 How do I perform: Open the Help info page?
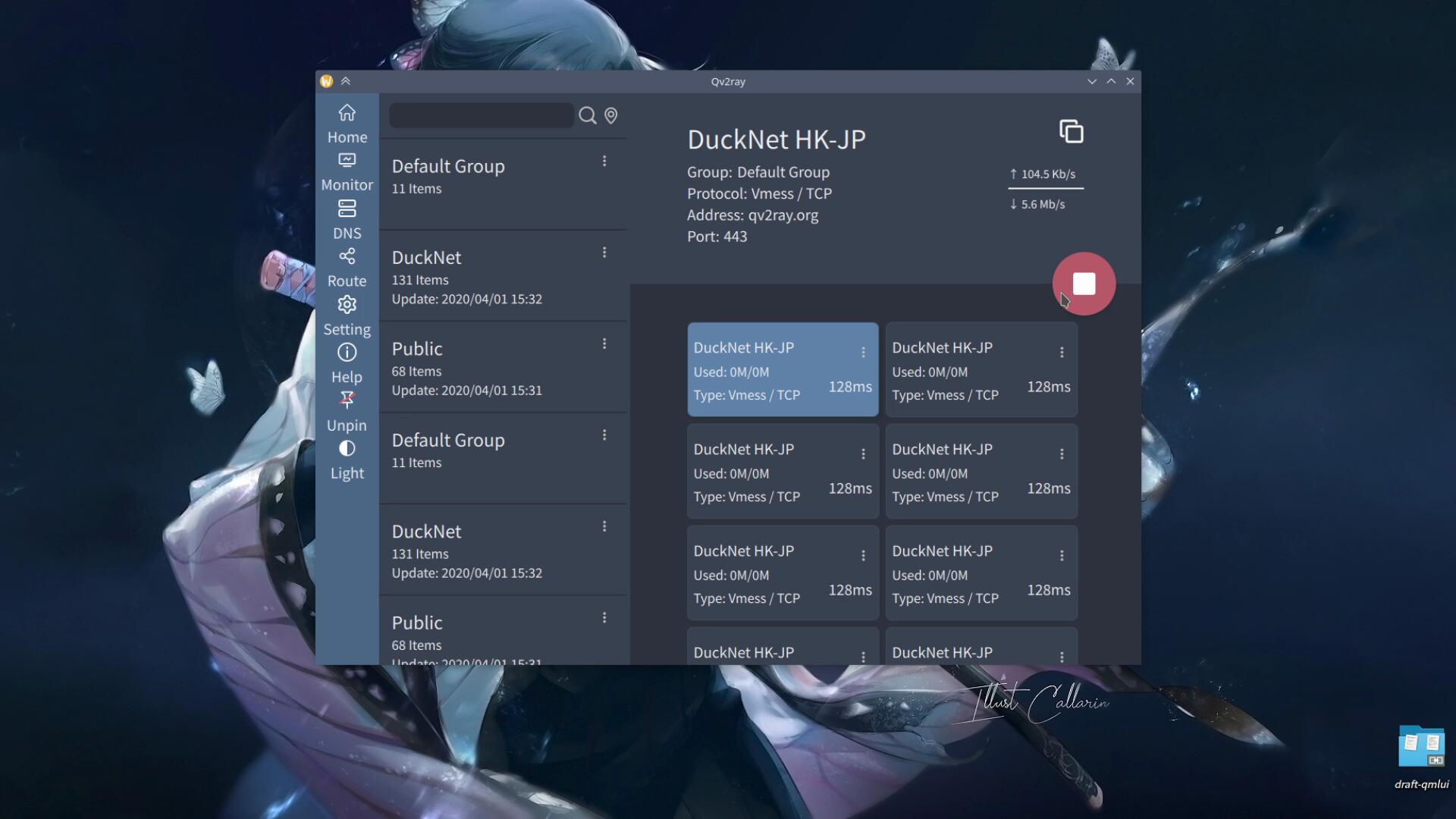pyautogui.click(x=347, y=363)
